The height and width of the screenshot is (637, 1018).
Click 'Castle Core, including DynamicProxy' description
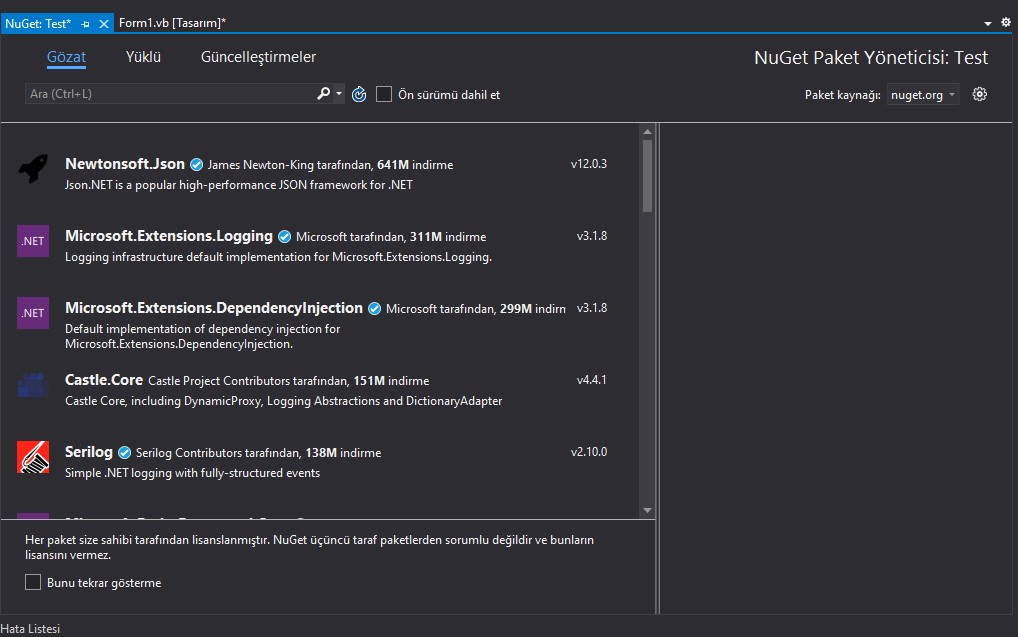point(284,401)
